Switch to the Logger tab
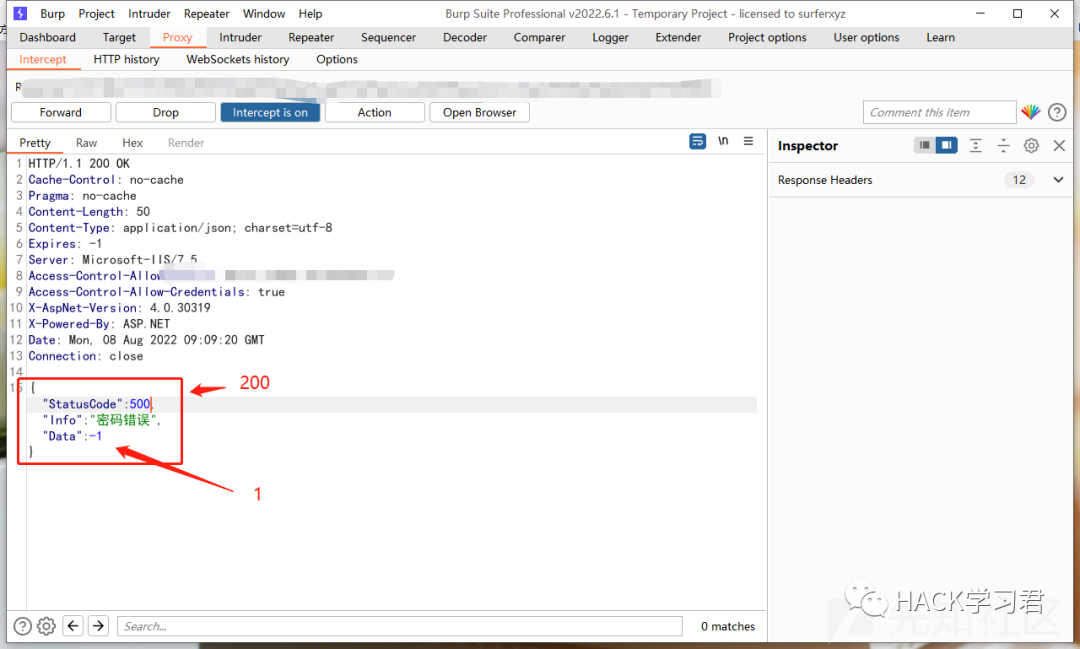 coord(610,37)
